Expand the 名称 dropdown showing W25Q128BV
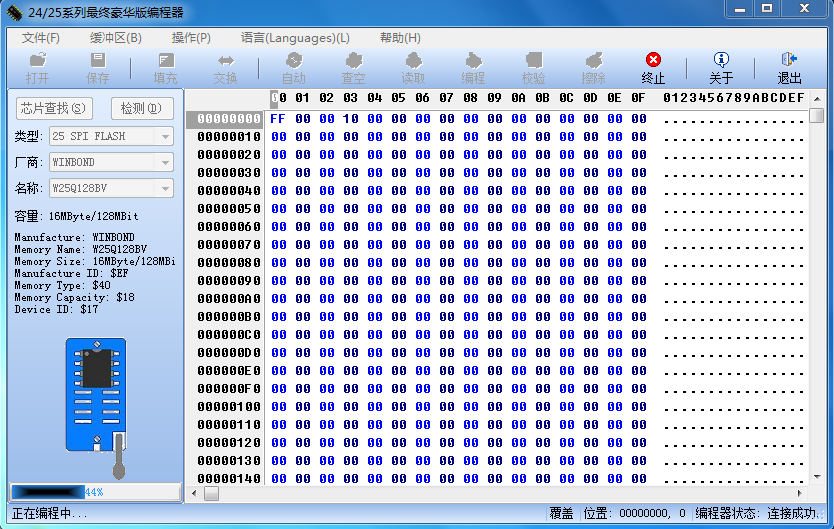 tap(165, 188)
